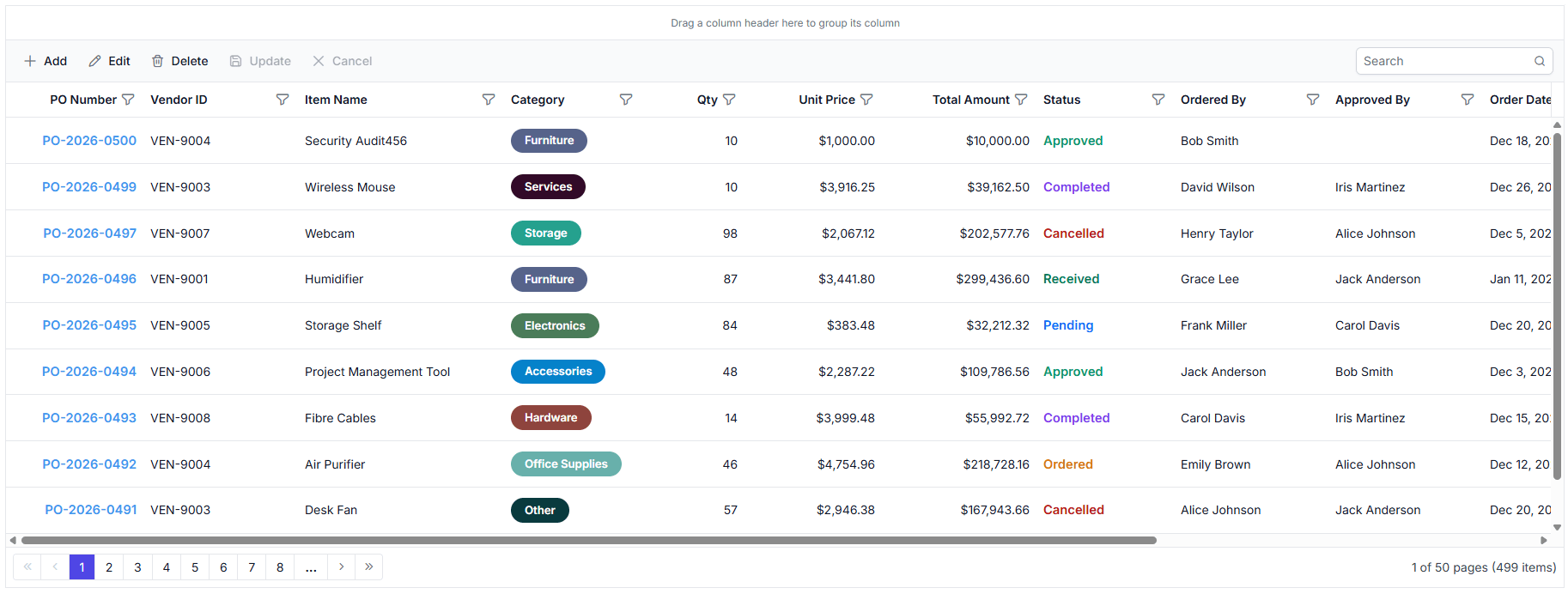
Task: Select page 2 in the pager
Action: point(109,567)
